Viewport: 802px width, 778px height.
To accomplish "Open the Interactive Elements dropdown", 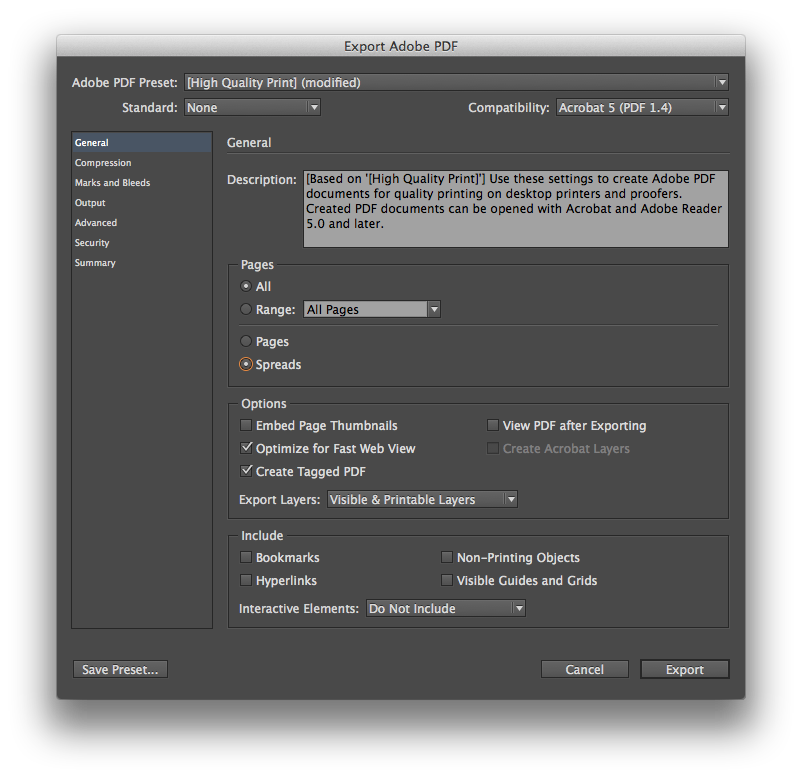I will [445, 609].
